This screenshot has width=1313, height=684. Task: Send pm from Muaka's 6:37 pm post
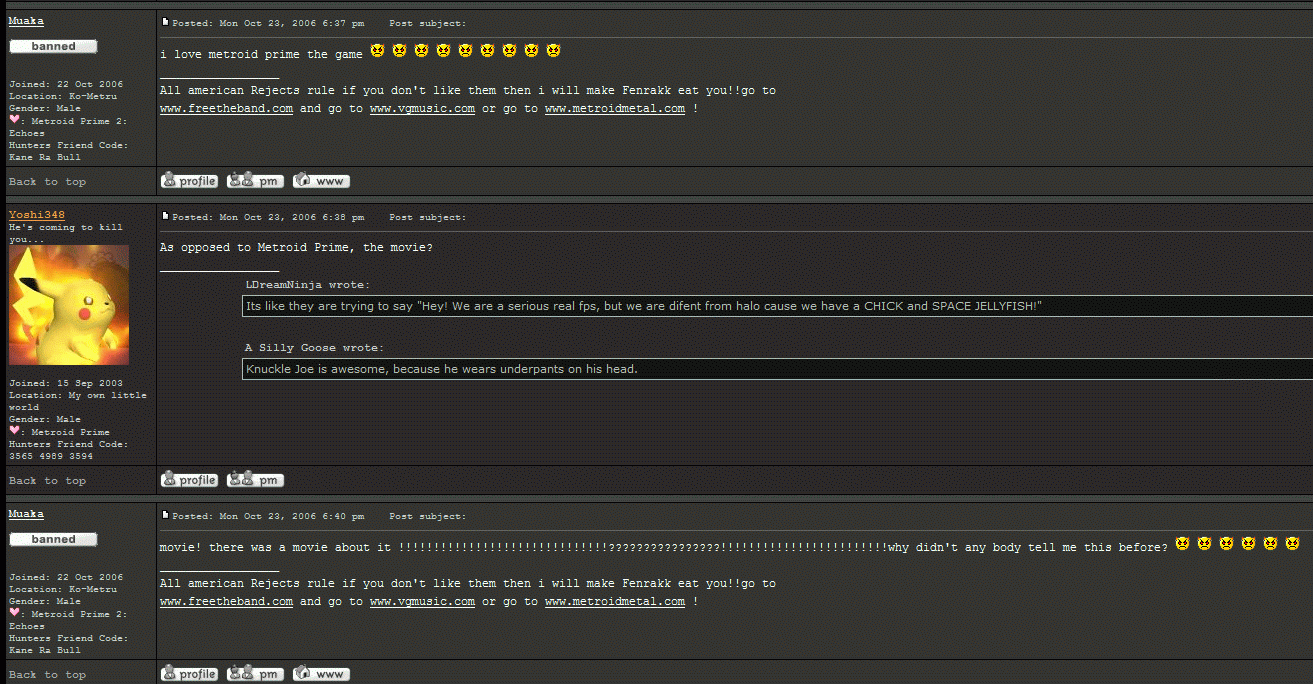click(255, 181)
